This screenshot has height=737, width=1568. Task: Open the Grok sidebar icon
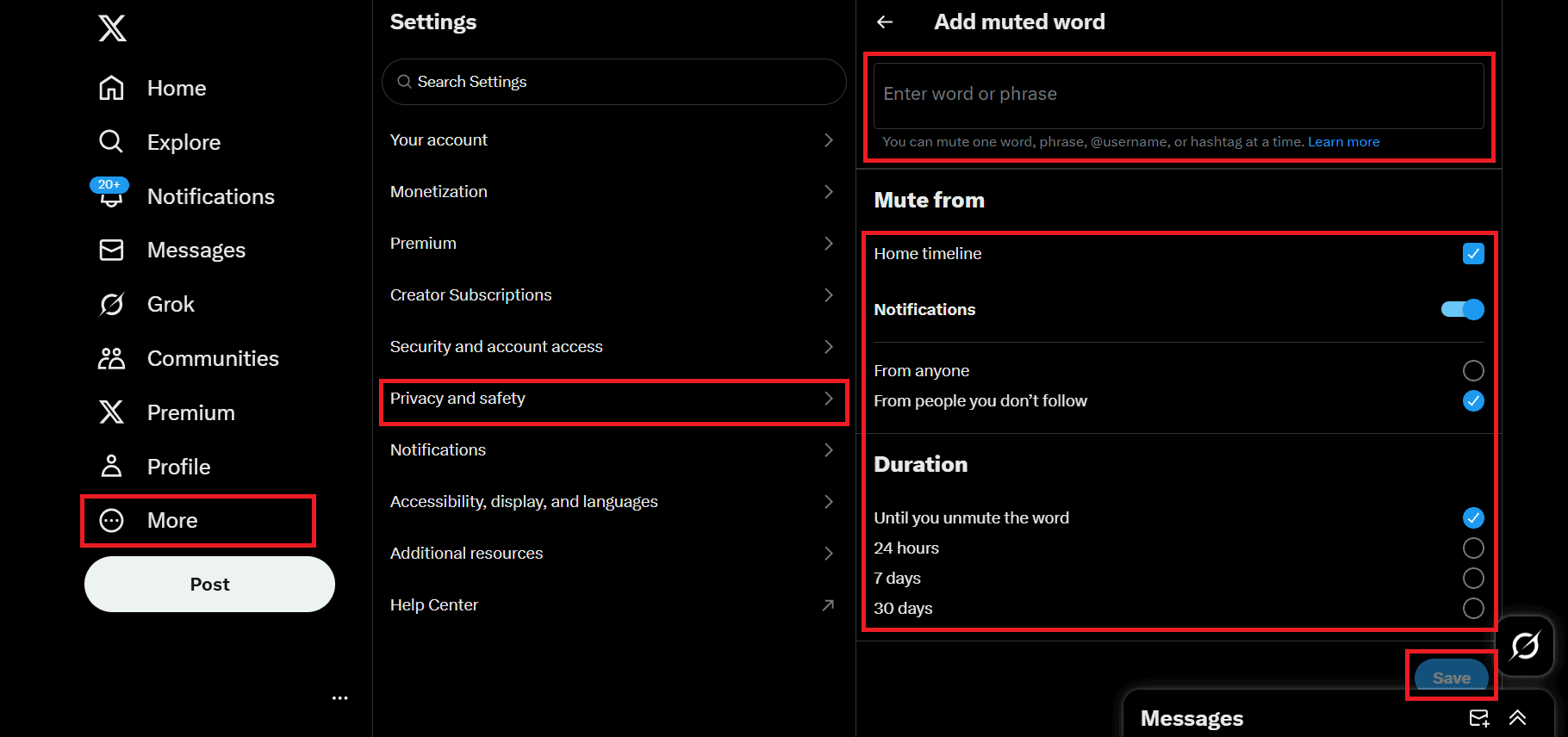(x=112, y=304)
